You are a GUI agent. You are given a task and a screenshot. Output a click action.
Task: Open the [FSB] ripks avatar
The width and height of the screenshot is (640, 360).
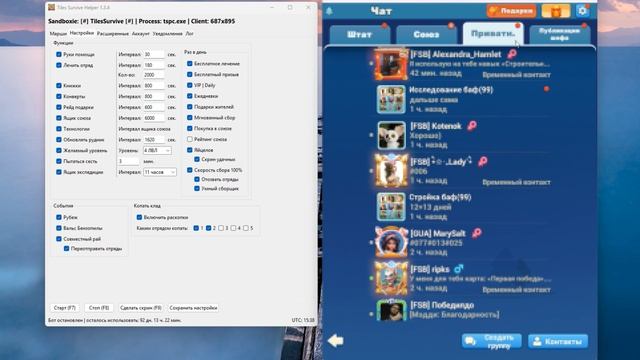[391, 278]
